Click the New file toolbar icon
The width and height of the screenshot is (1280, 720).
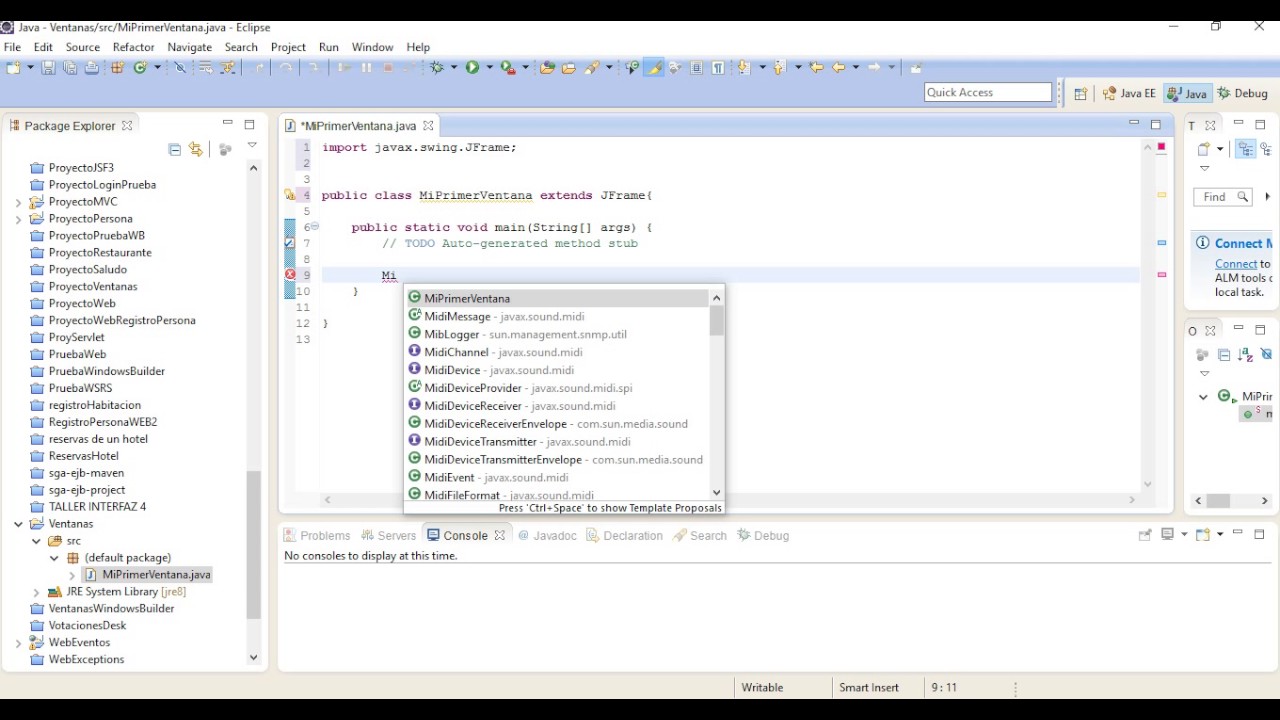pyautogui.click(x=12, y=67)
